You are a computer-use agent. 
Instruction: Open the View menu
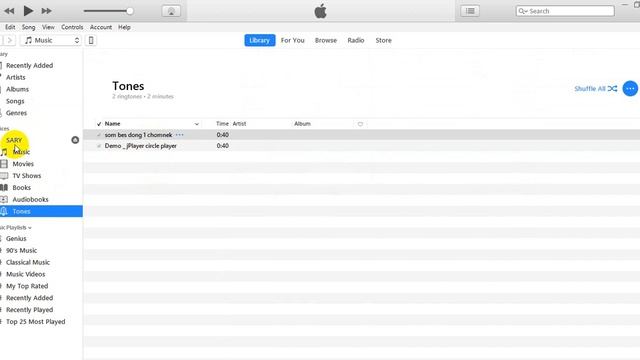point(48,27)
